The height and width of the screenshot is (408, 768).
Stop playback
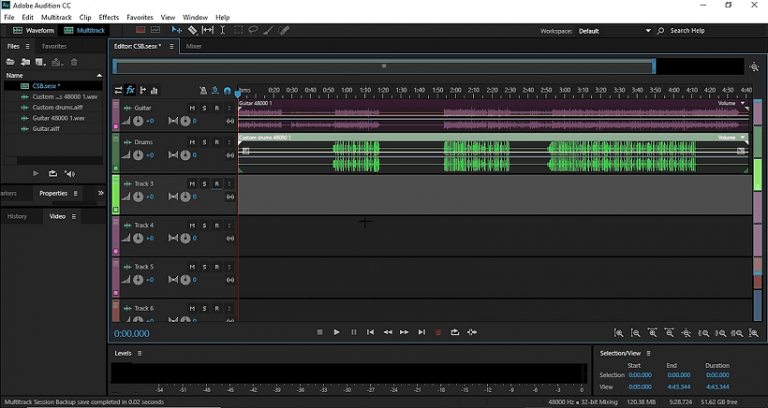[x=320, y=332]
